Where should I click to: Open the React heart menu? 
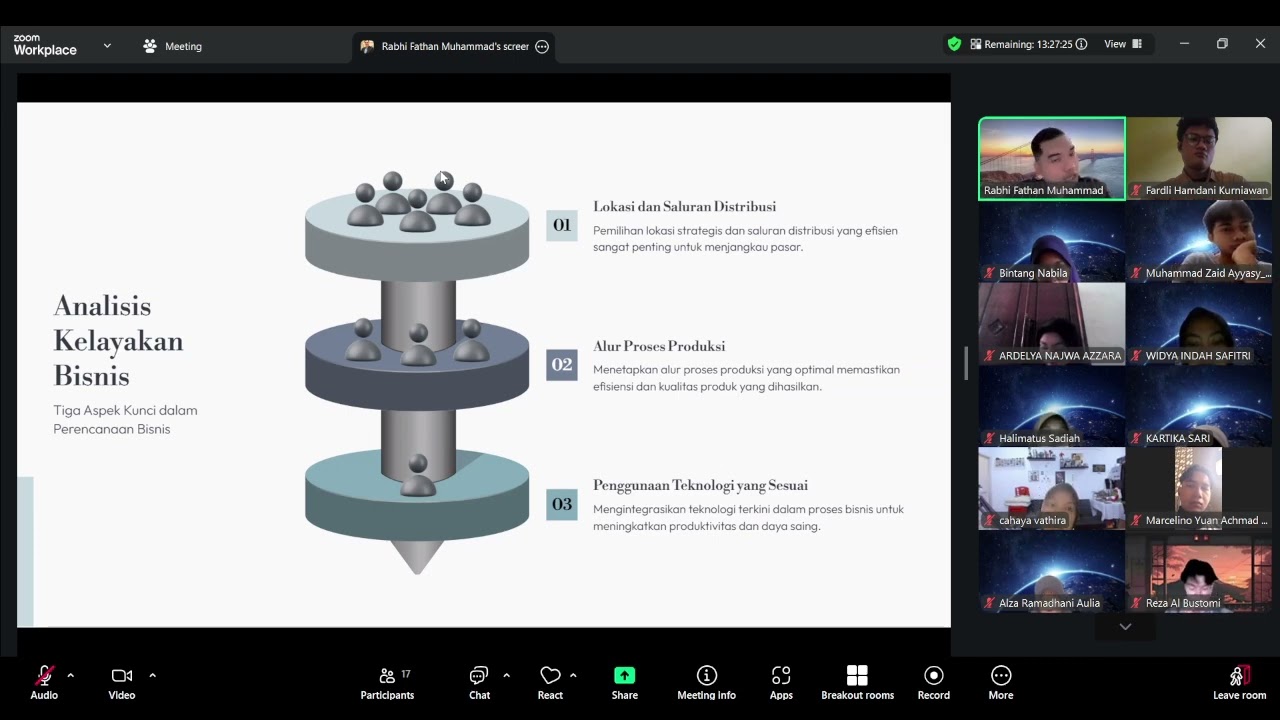(550, 683)
